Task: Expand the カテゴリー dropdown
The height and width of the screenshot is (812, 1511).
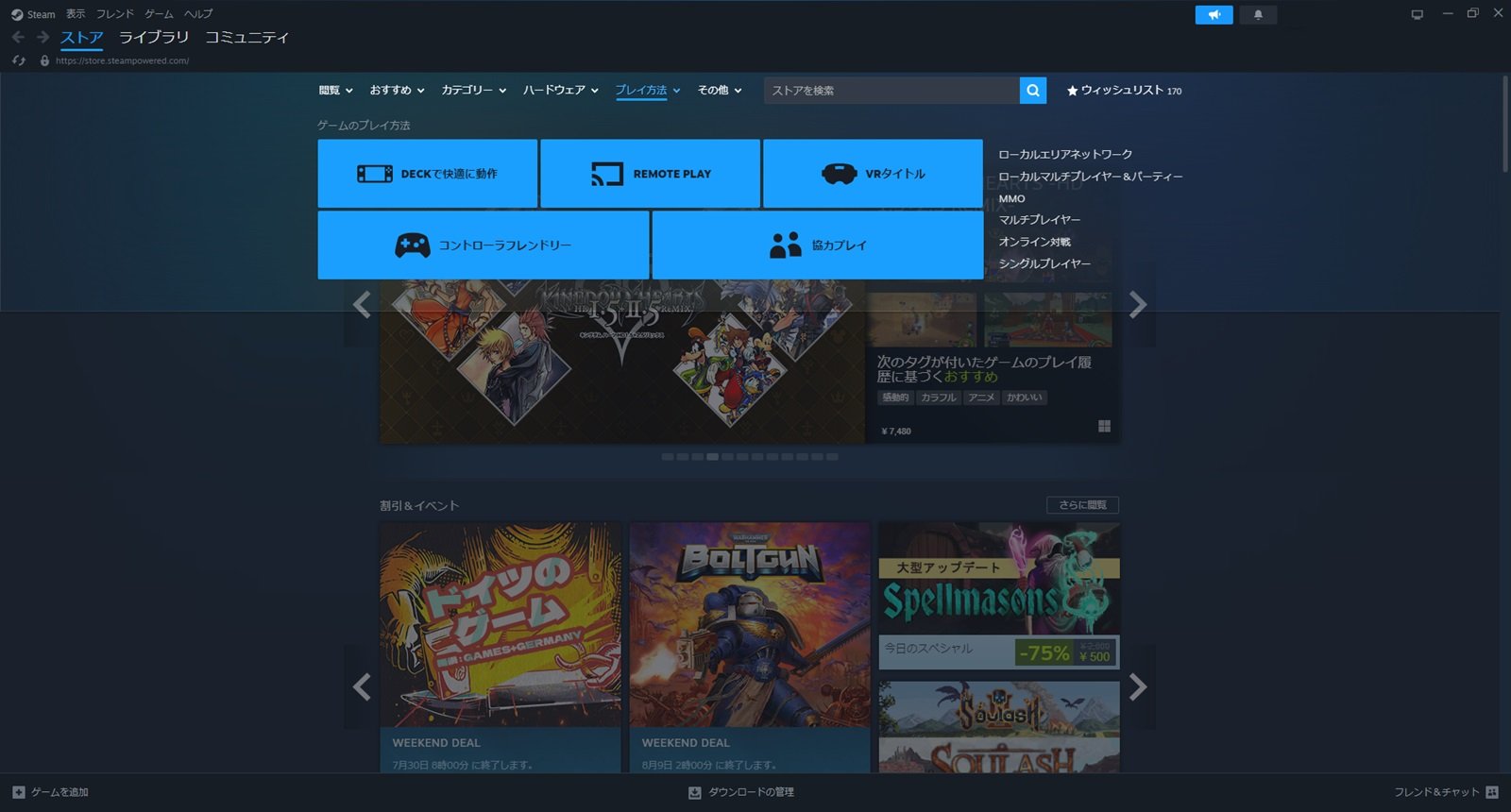Action: pos(474,91)
